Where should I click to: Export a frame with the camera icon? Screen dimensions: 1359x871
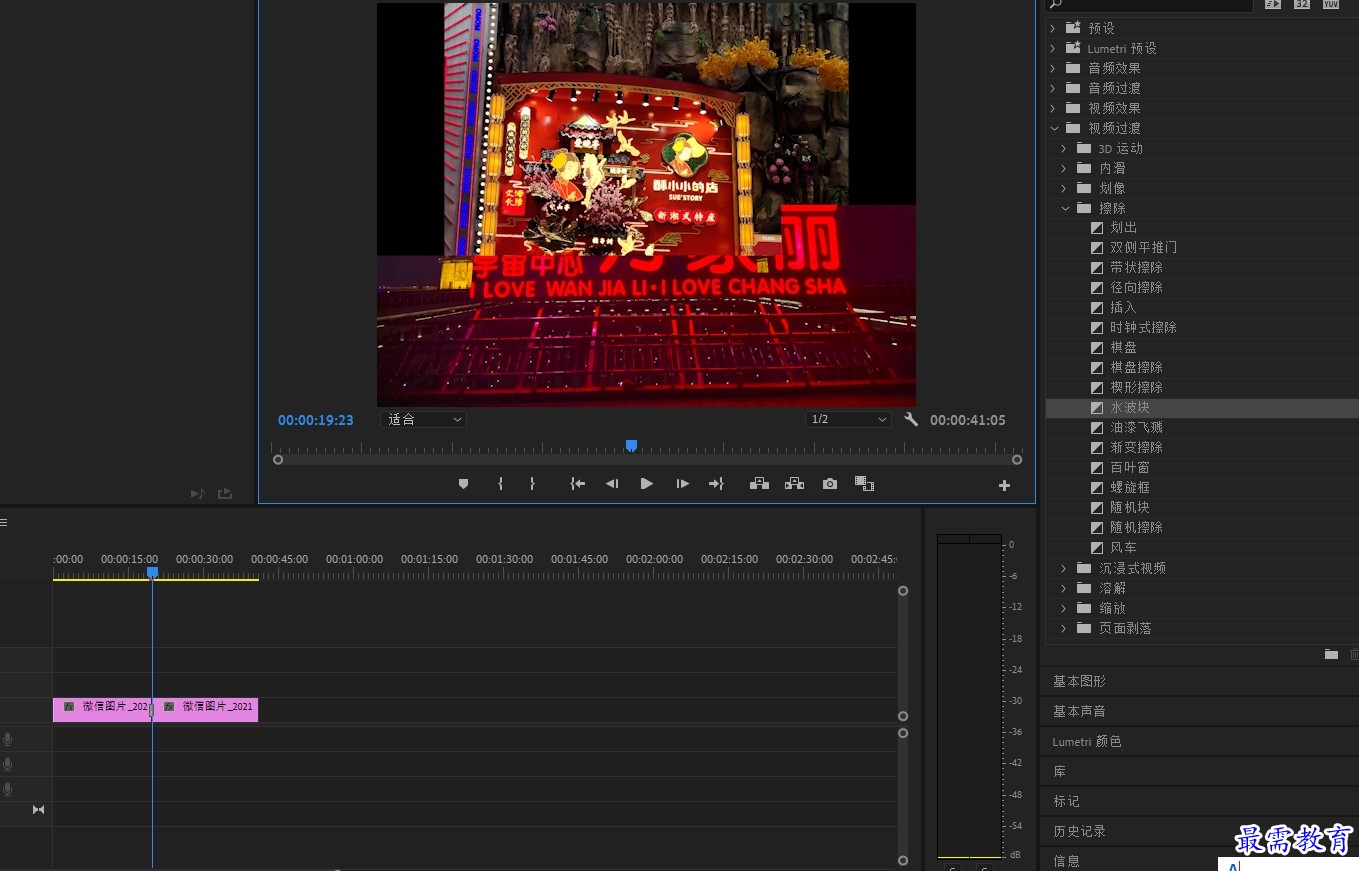(830, 484)
